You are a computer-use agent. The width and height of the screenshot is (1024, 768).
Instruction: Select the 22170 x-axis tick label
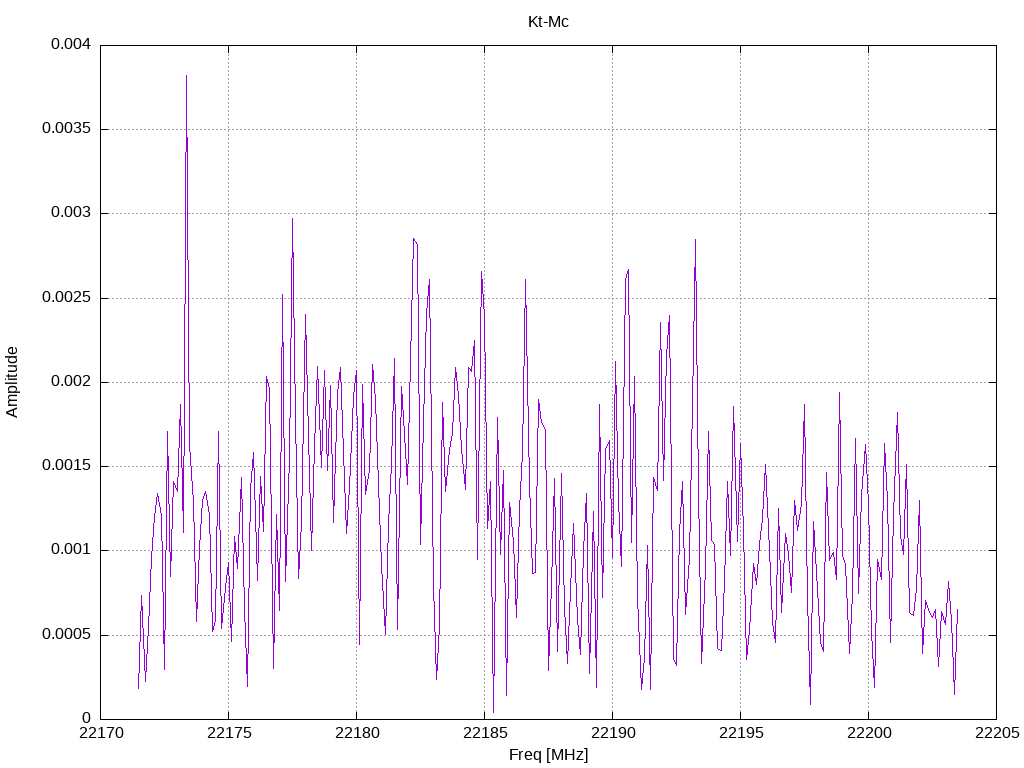(x=100, y=734)
